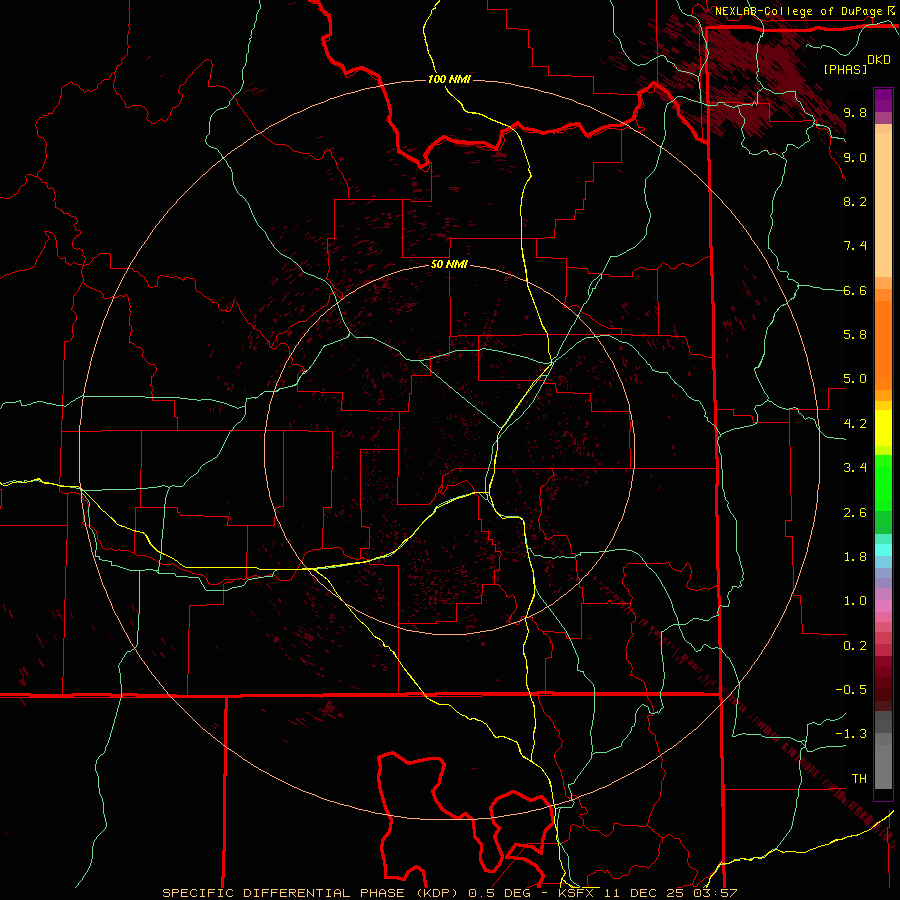
Task: Click the -0.5 scale value
Action: (851, 690)
